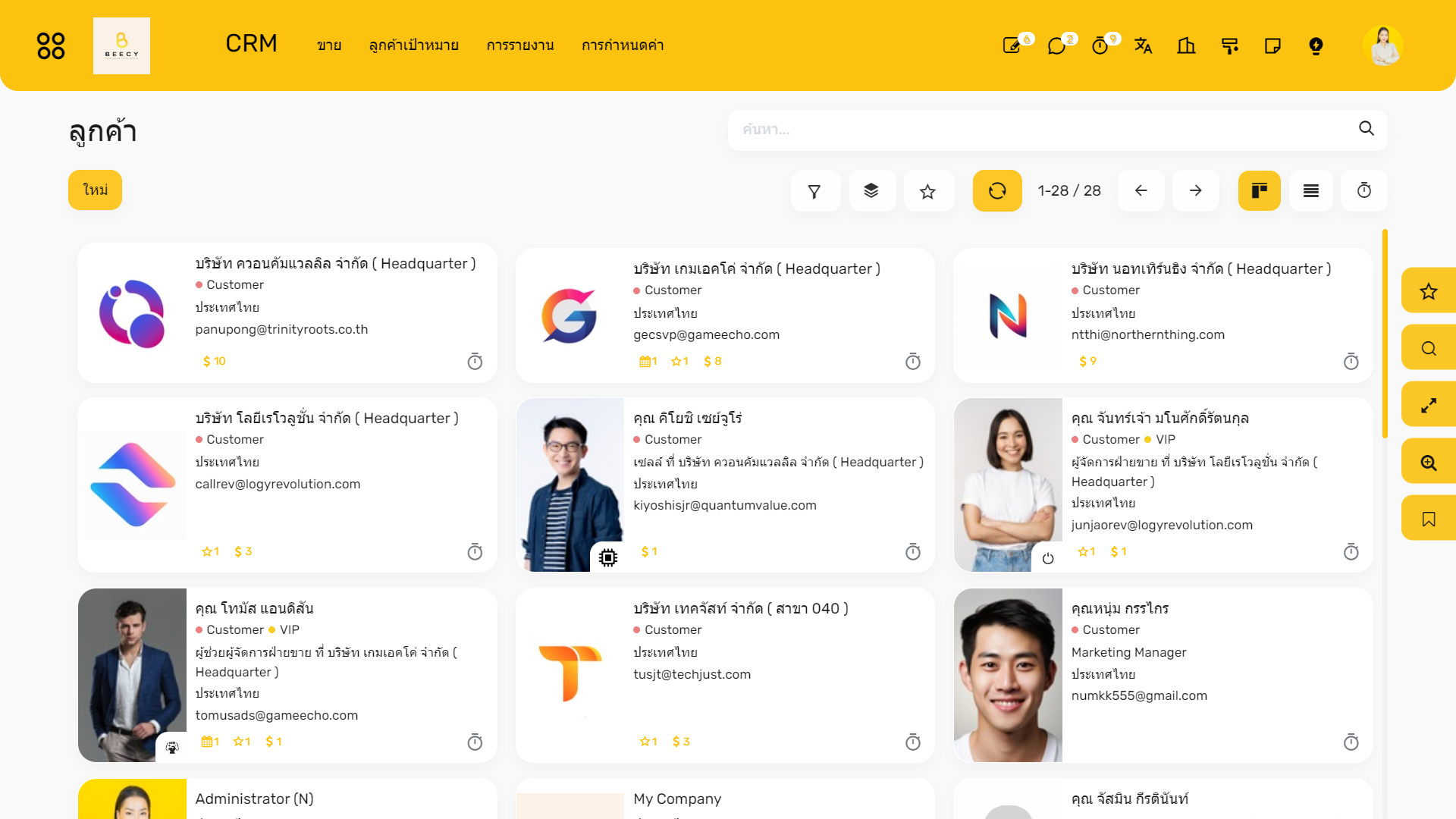Viewport: 1456px width, 819px height.
Task: Open the company building icon
Action: click(1186, 45)
